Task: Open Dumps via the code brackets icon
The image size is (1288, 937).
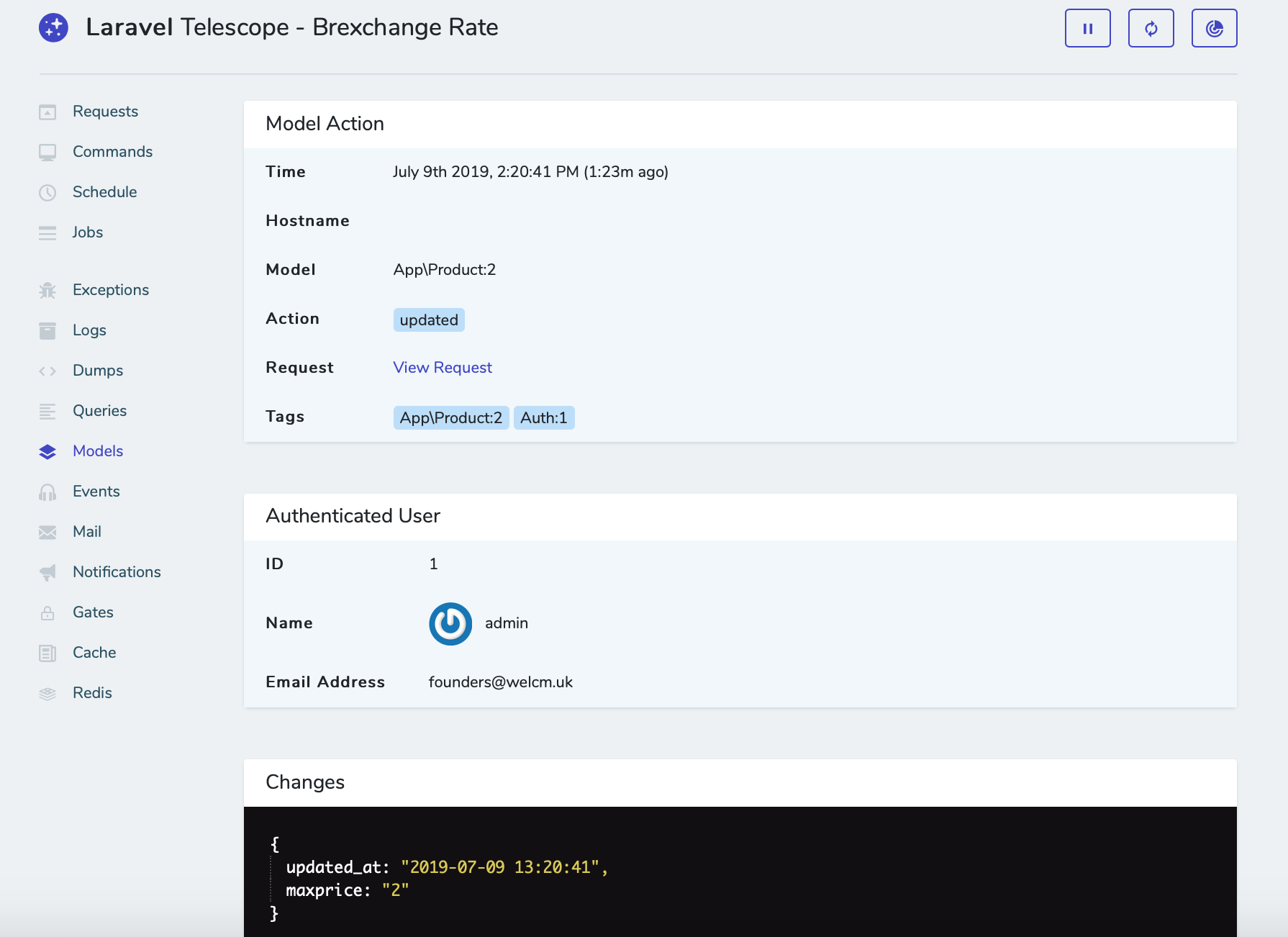Action: pyautogui.click(x=47, y=371)
